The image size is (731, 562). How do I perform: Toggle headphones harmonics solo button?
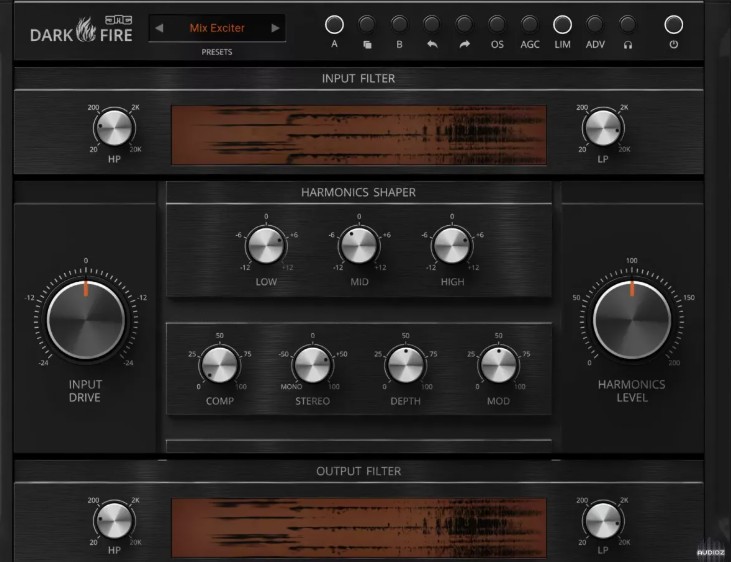[628, 25]
